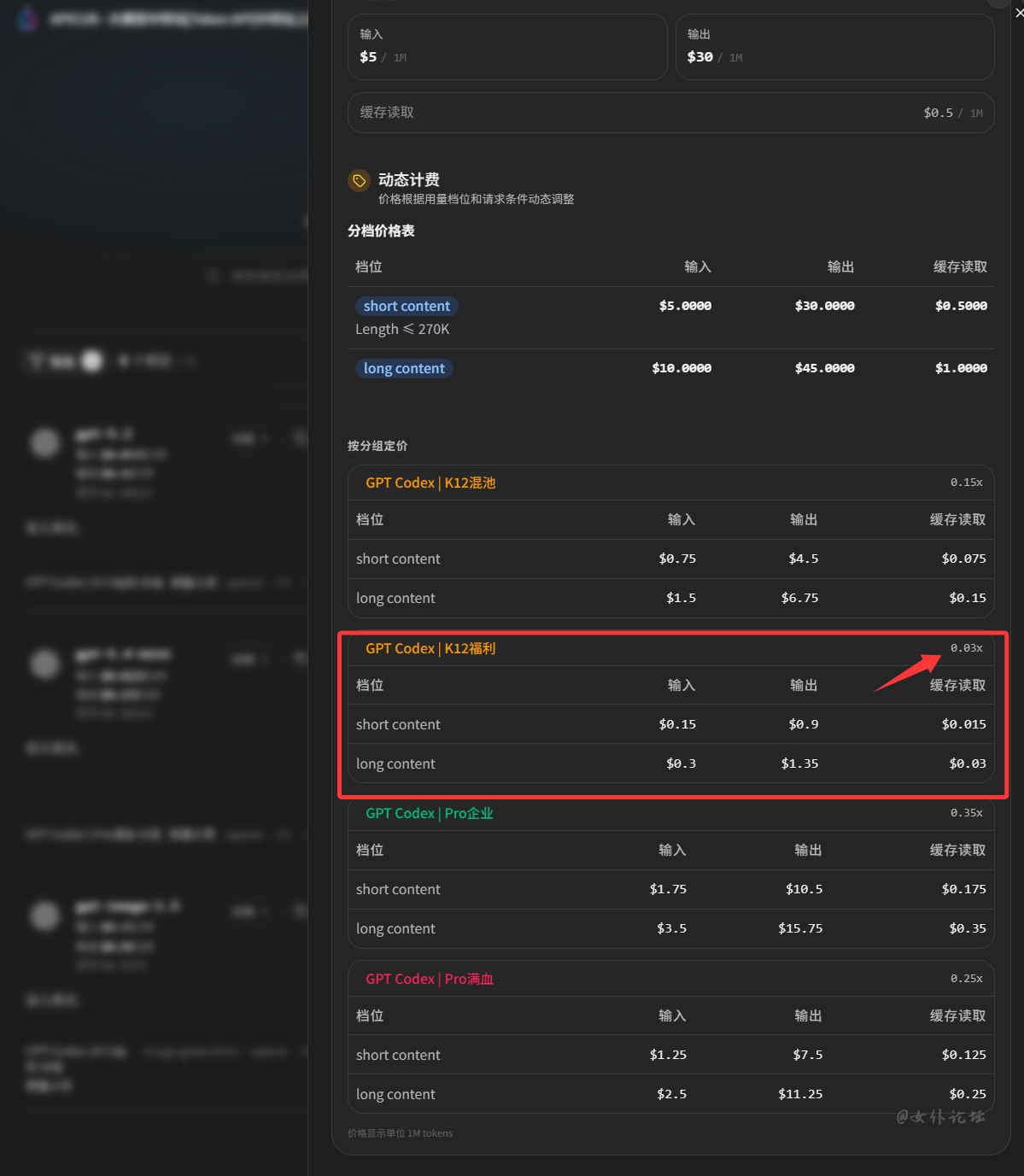Click the $0.175 cache read price

tap(963, 889)
